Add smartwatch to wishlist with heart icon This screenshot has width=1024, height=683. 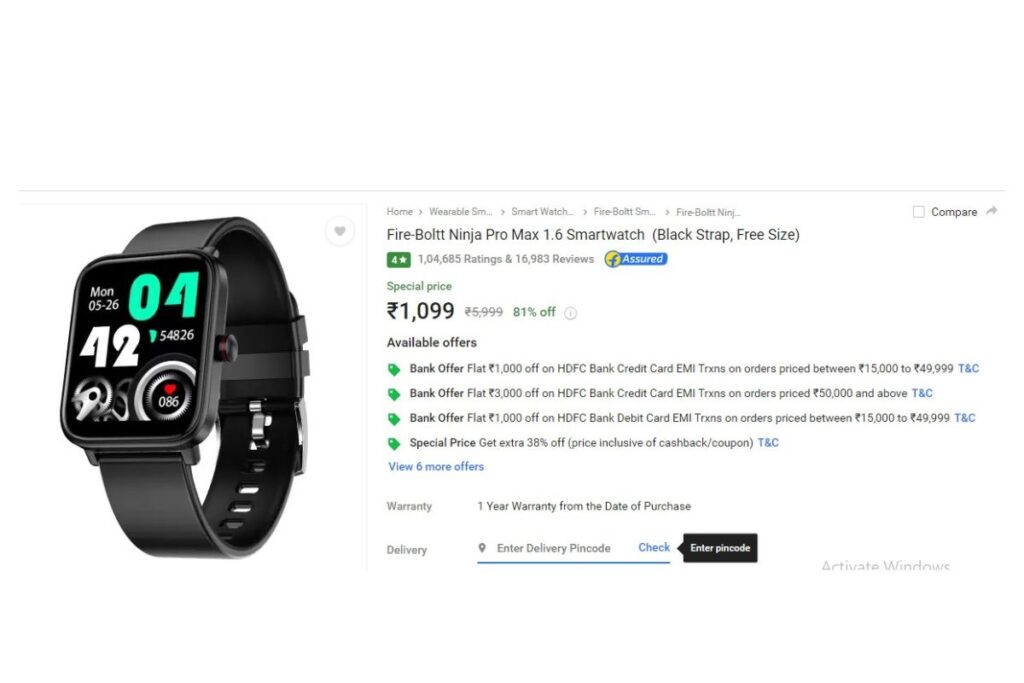[340, 230]
